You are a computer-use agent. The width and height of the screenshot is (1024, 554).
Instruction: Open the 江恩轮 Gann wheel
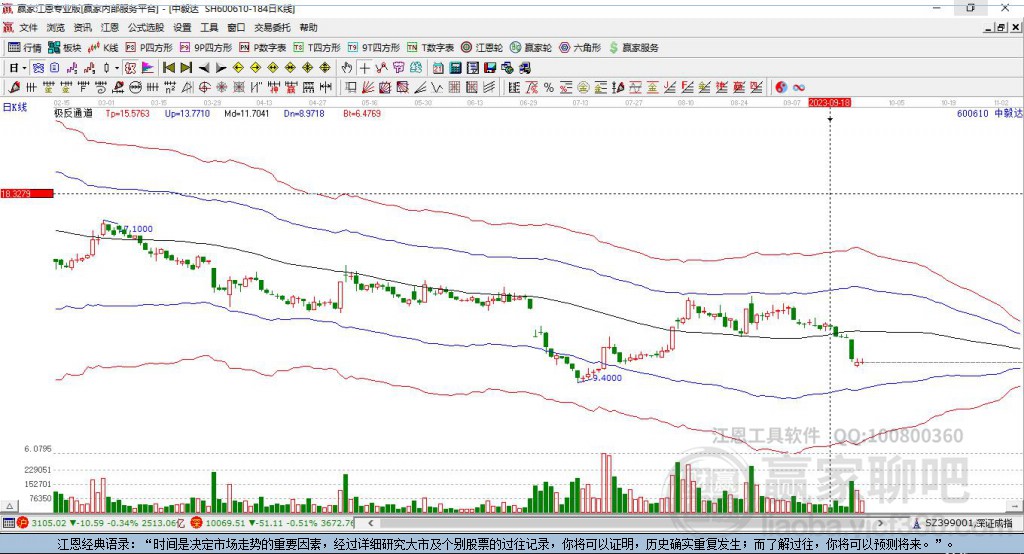click(482, 48)
